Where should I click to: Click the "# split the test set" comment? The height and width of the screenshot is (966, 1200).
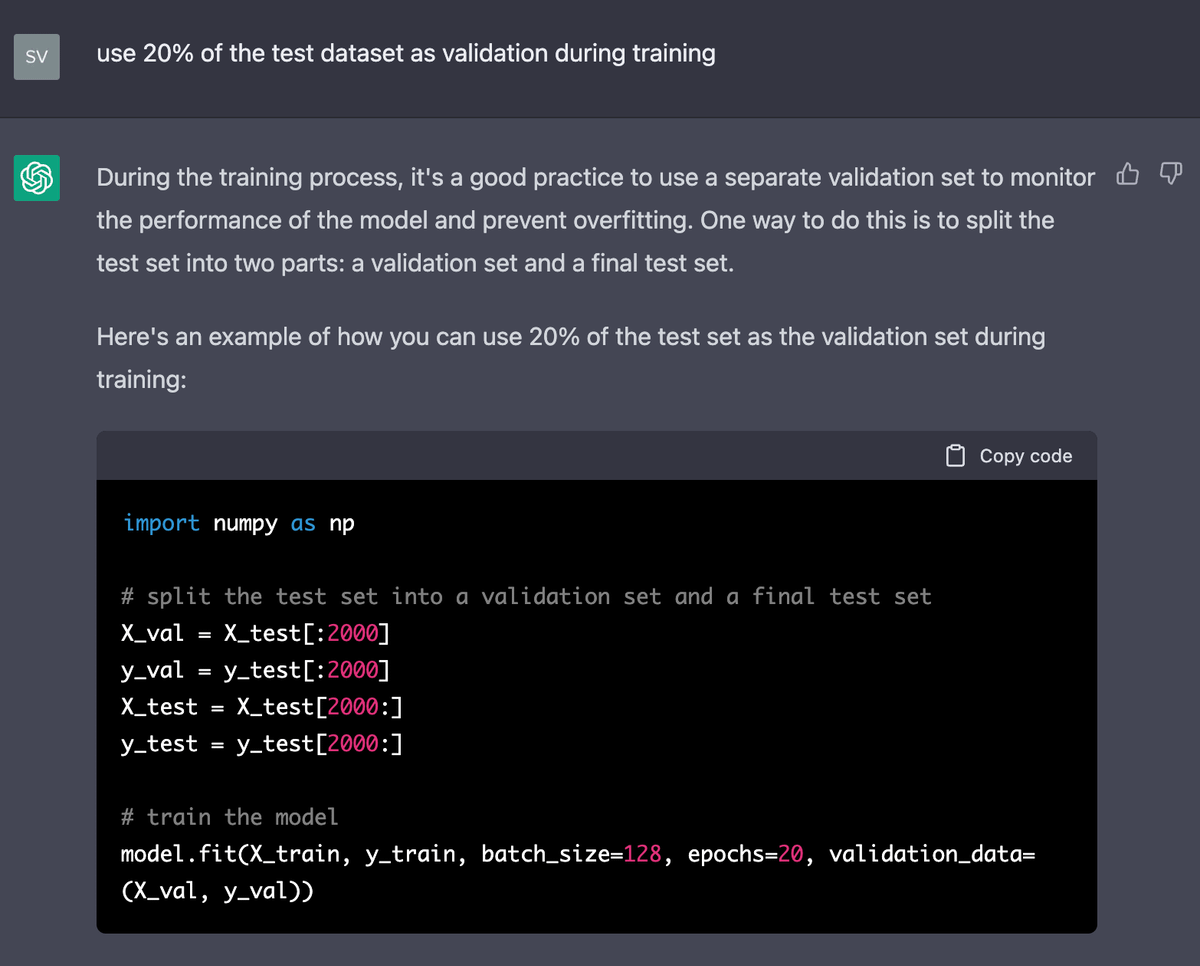(x=525, y=597)
